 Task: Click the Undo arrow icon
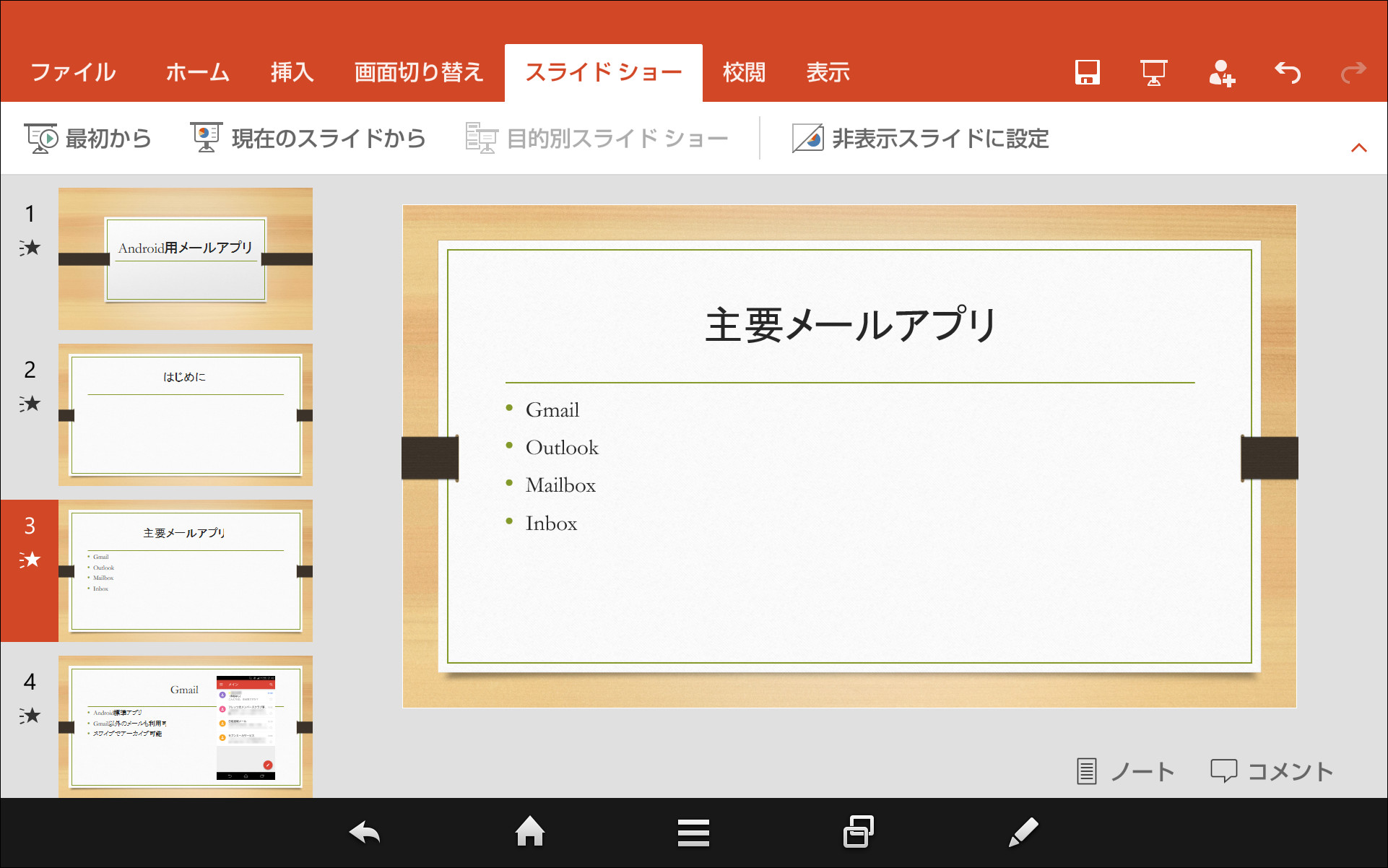1288,71
